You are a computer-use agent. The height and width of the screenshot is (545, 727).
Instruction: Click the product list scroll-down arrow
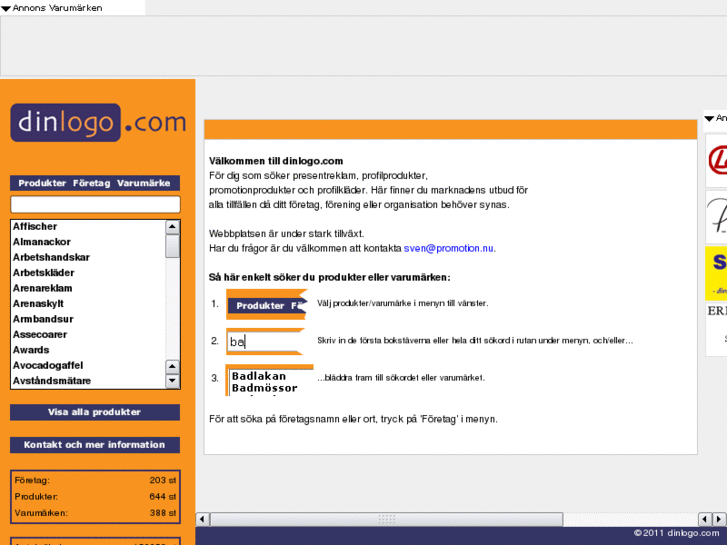point(172,381)
